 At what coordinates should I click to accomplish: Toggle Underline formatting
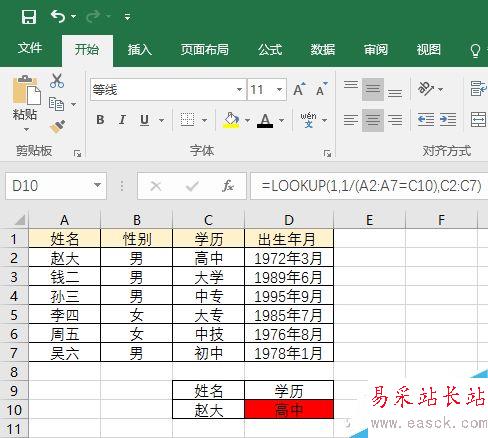pos(144,120)
